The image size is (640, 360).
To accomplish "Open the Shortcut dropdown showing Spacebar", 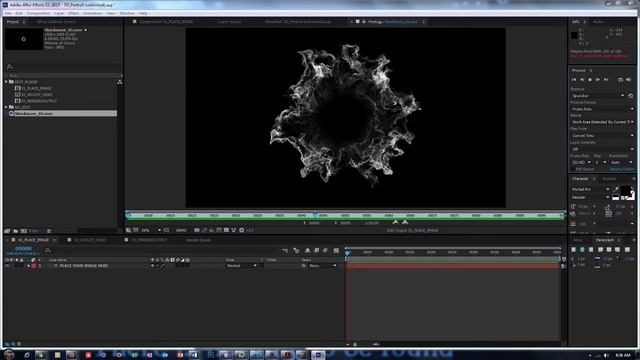I will pyautogui.click(x=598, y=96).
